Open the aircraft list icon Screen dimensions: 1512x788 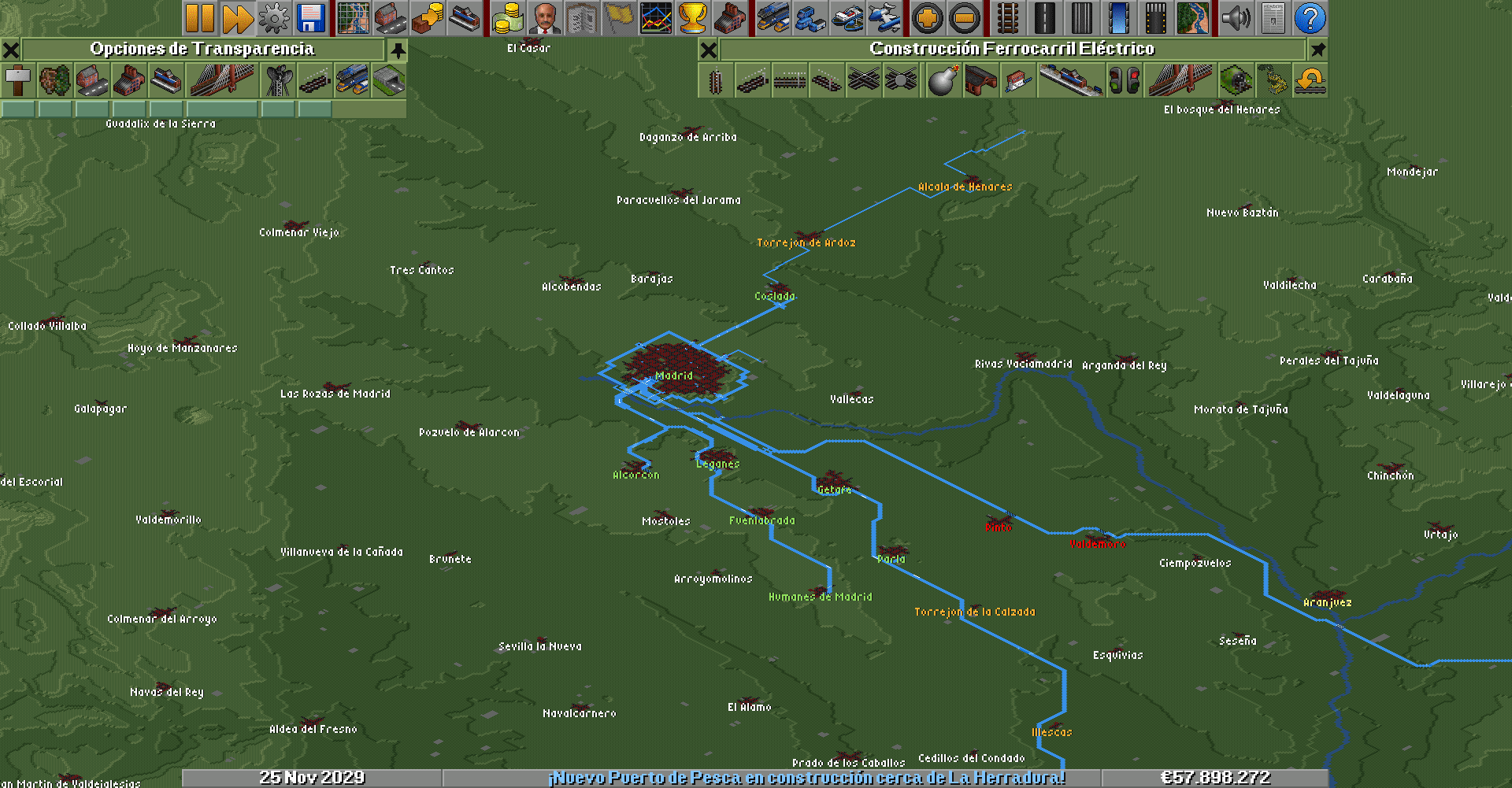[884, 18]
